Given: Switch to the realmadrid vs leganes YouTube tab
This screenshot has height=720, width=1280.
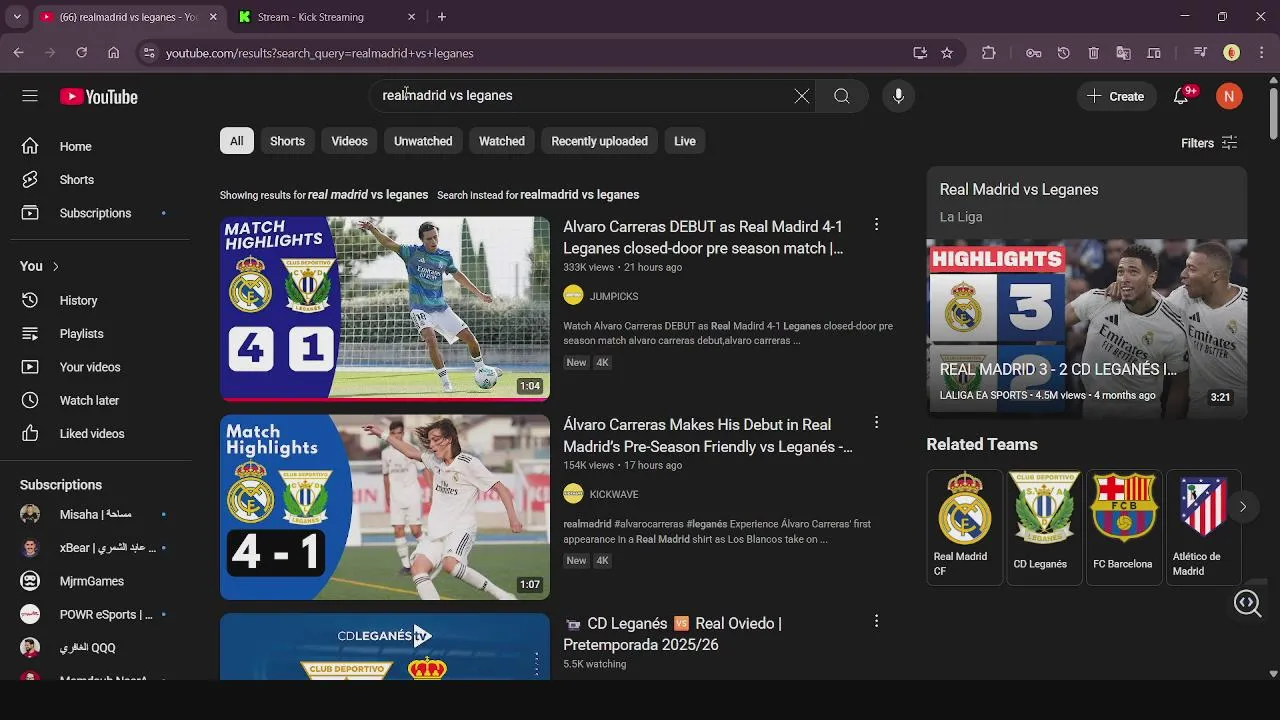Looking at the screenshot, I should (x=129, y=17).
